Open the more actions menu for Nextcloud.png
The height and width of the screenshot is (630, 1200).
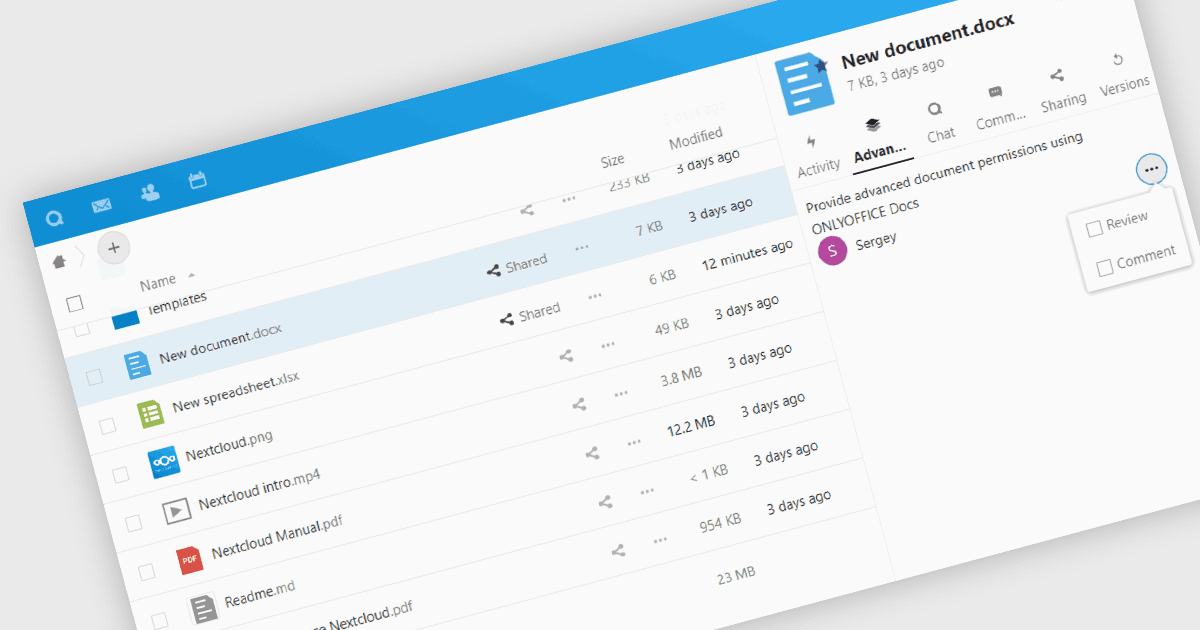[608, 344]
